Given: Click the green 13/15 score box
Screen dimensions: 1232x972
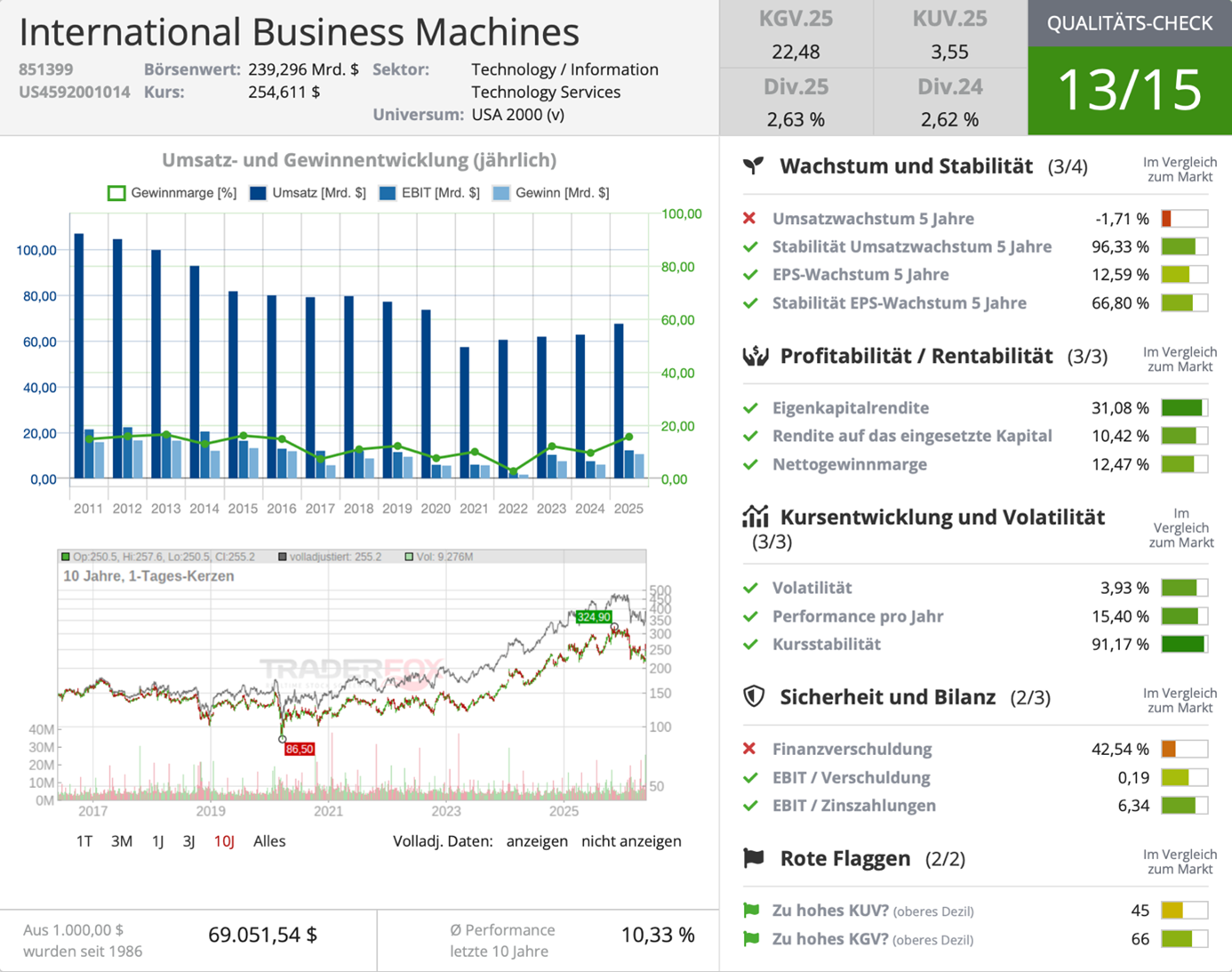Looking at the screenshot, I should coord(1130,91).
